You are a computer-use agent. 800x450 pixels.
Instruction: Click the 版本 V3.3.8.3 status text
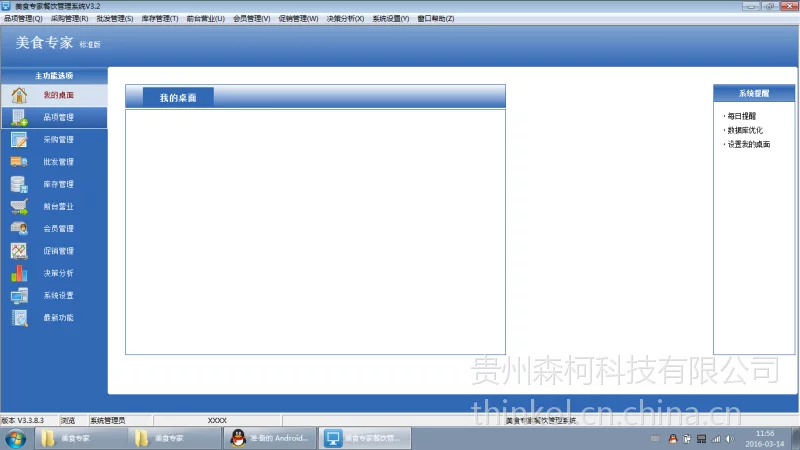coord(22,420)
